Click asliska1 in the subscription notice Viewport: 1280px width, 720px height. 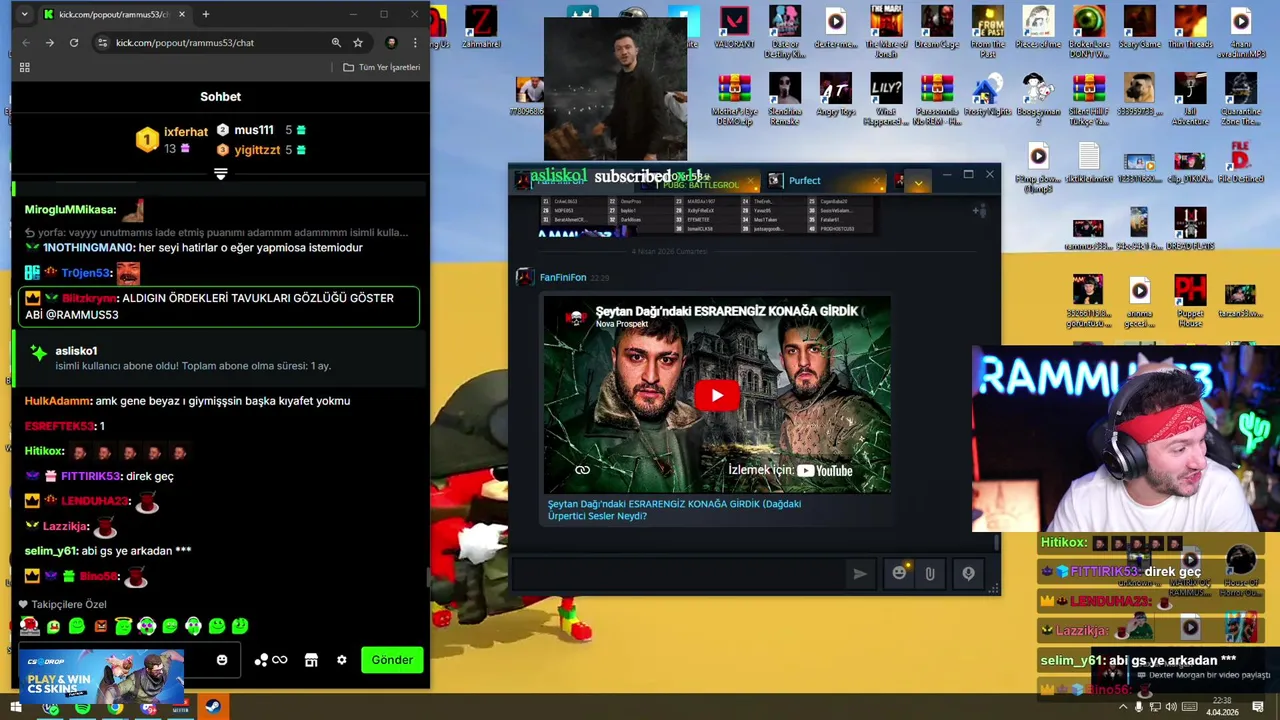(76, 351)
